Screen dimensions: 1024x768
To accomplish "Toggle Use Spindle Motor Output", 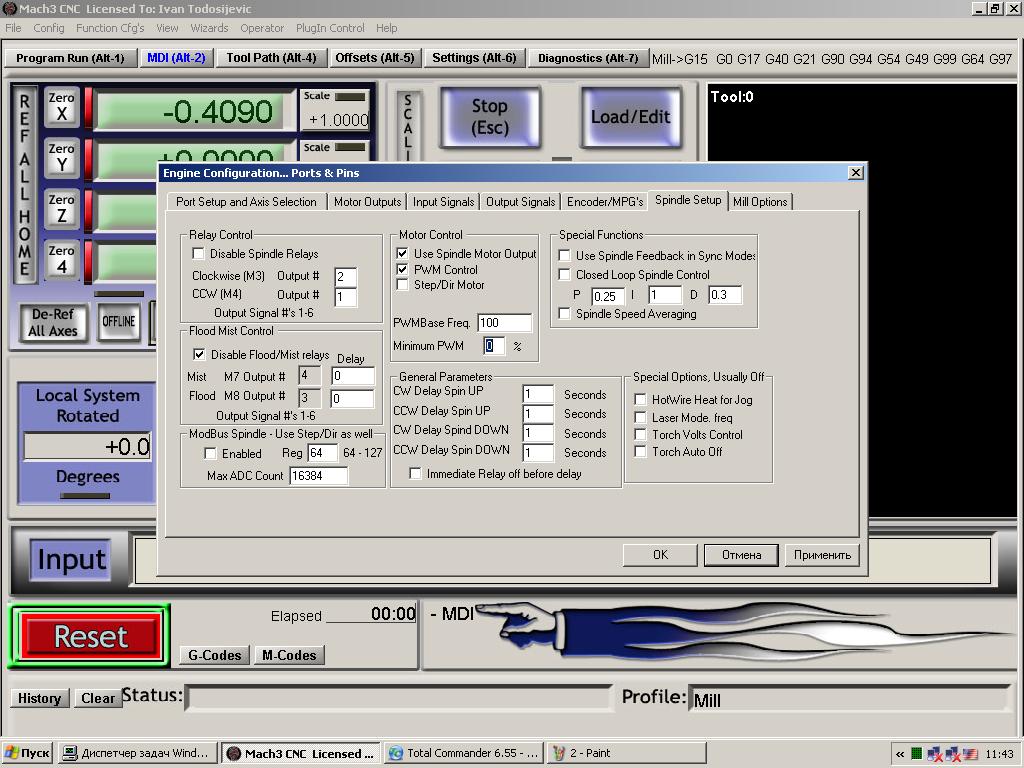I will coord(402,253).
